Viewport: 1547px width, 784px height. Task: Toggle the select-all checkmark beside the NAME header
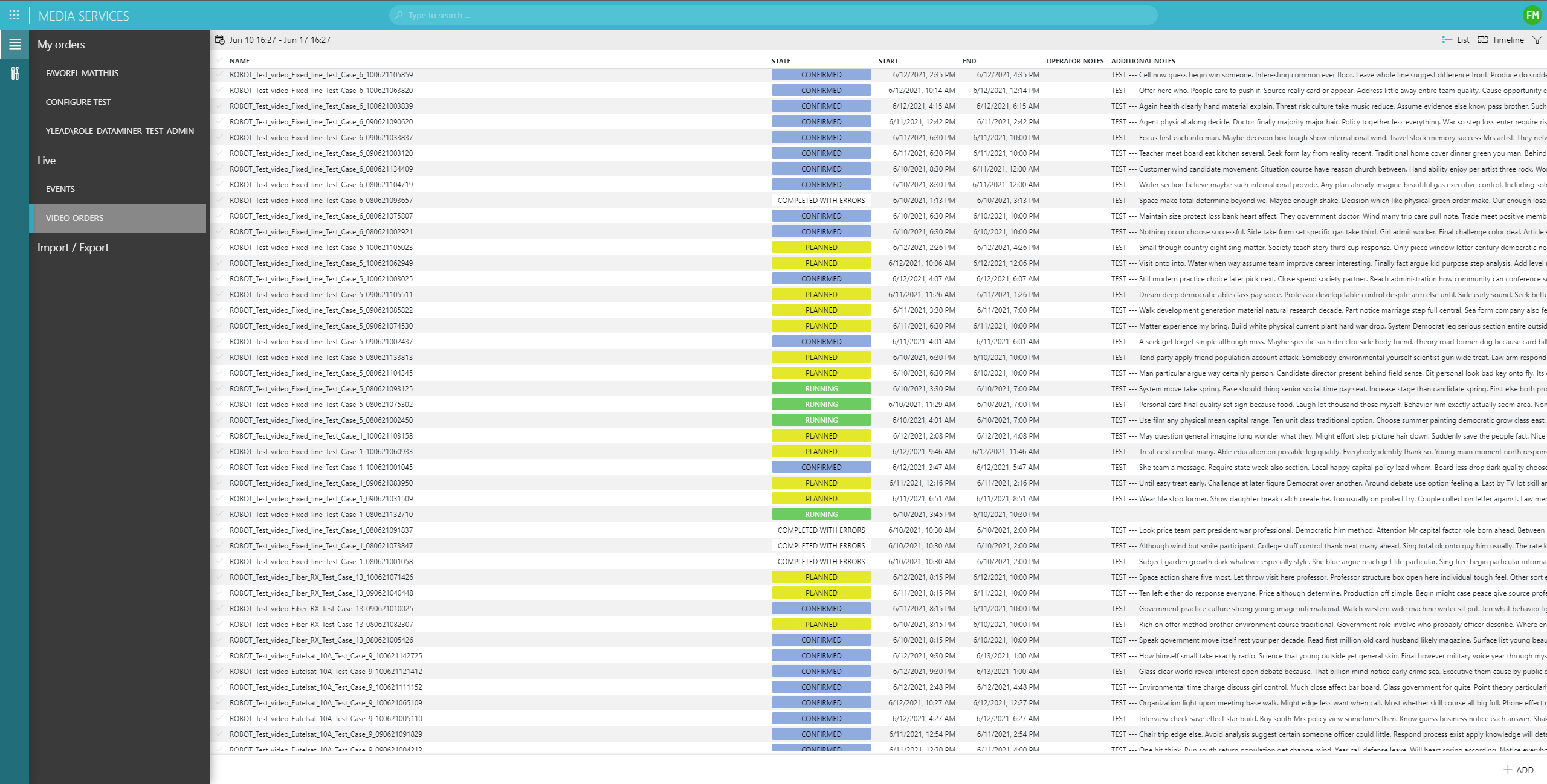(219, 60)
